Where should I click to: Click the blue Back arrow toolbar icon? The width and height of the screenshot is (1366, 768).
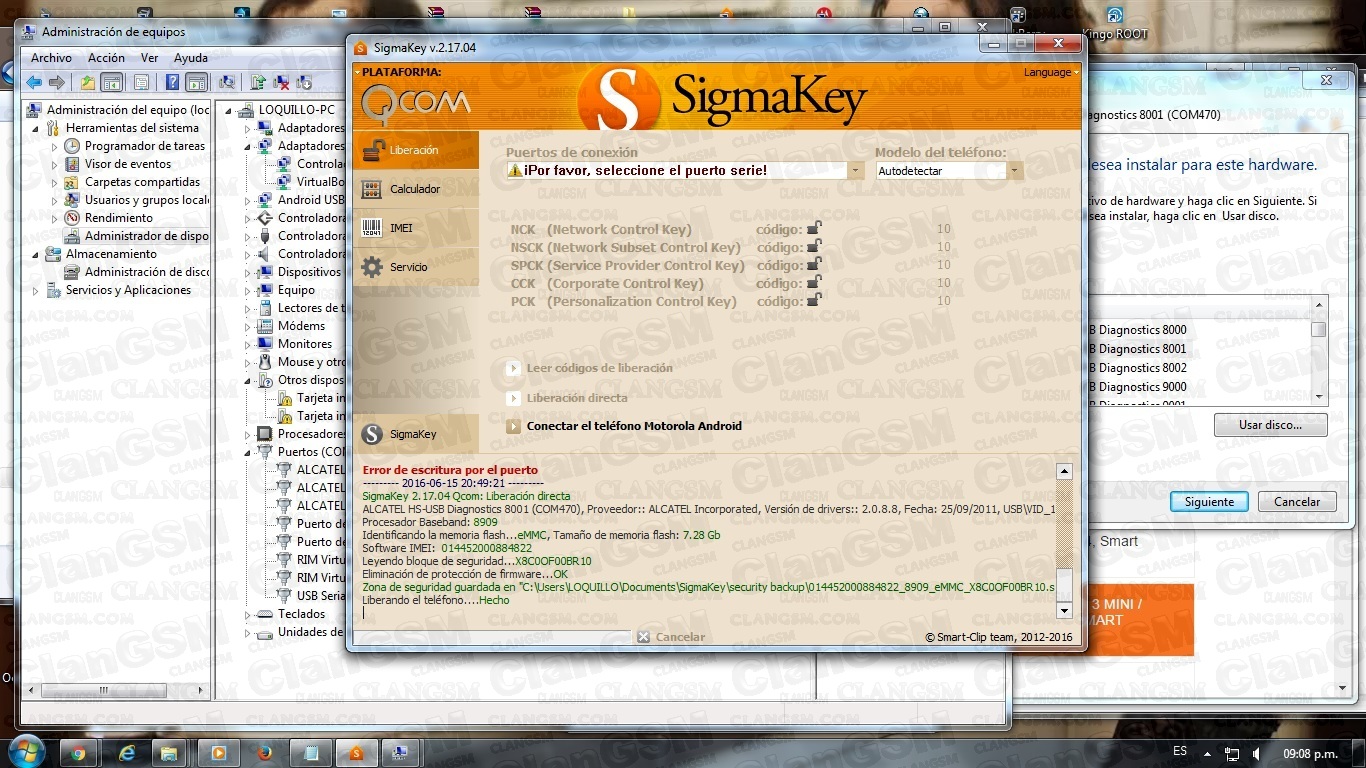(35, 82)
